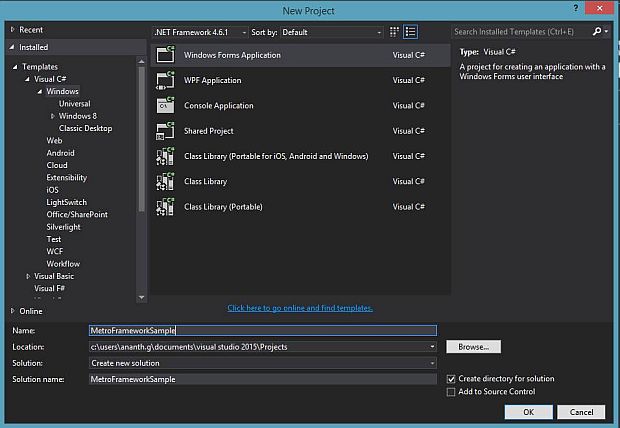Select the Classic Desktop tree item
Image resolution: width=620 pixels, height=428 pixels.
[85, 128]
